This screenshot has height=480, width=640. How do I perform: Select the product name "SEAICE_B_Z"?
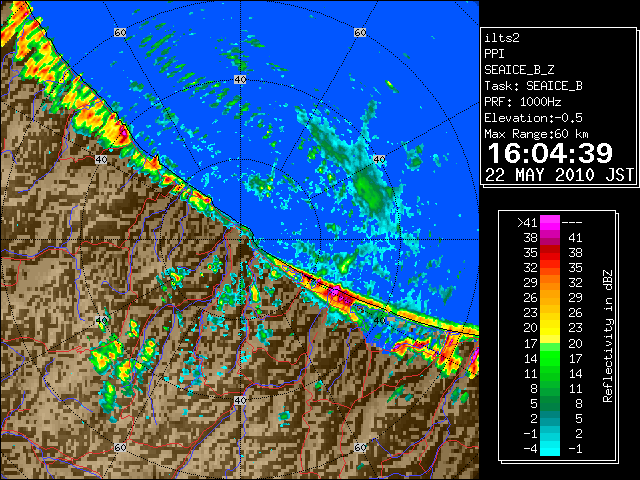coord(519,70)
